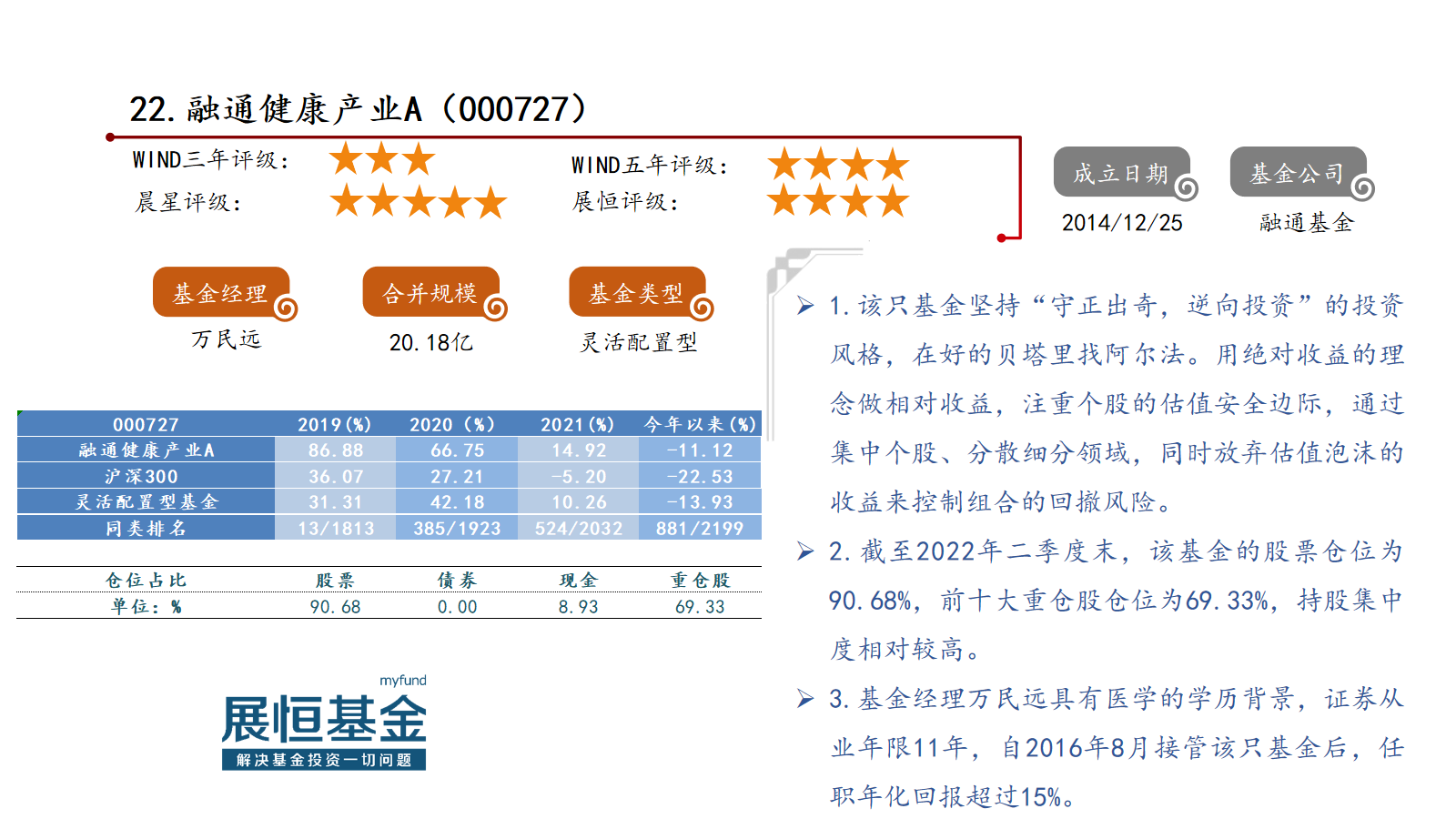
Task: Click the stock position value 90.68
Action: coord(335,606)
